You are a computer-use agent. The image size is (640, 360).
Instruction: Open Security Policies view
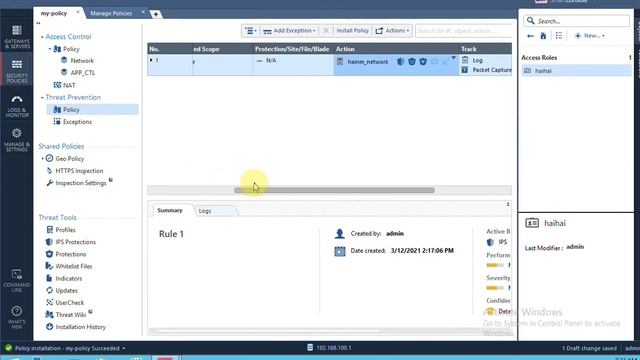click(x=17, y=71)
